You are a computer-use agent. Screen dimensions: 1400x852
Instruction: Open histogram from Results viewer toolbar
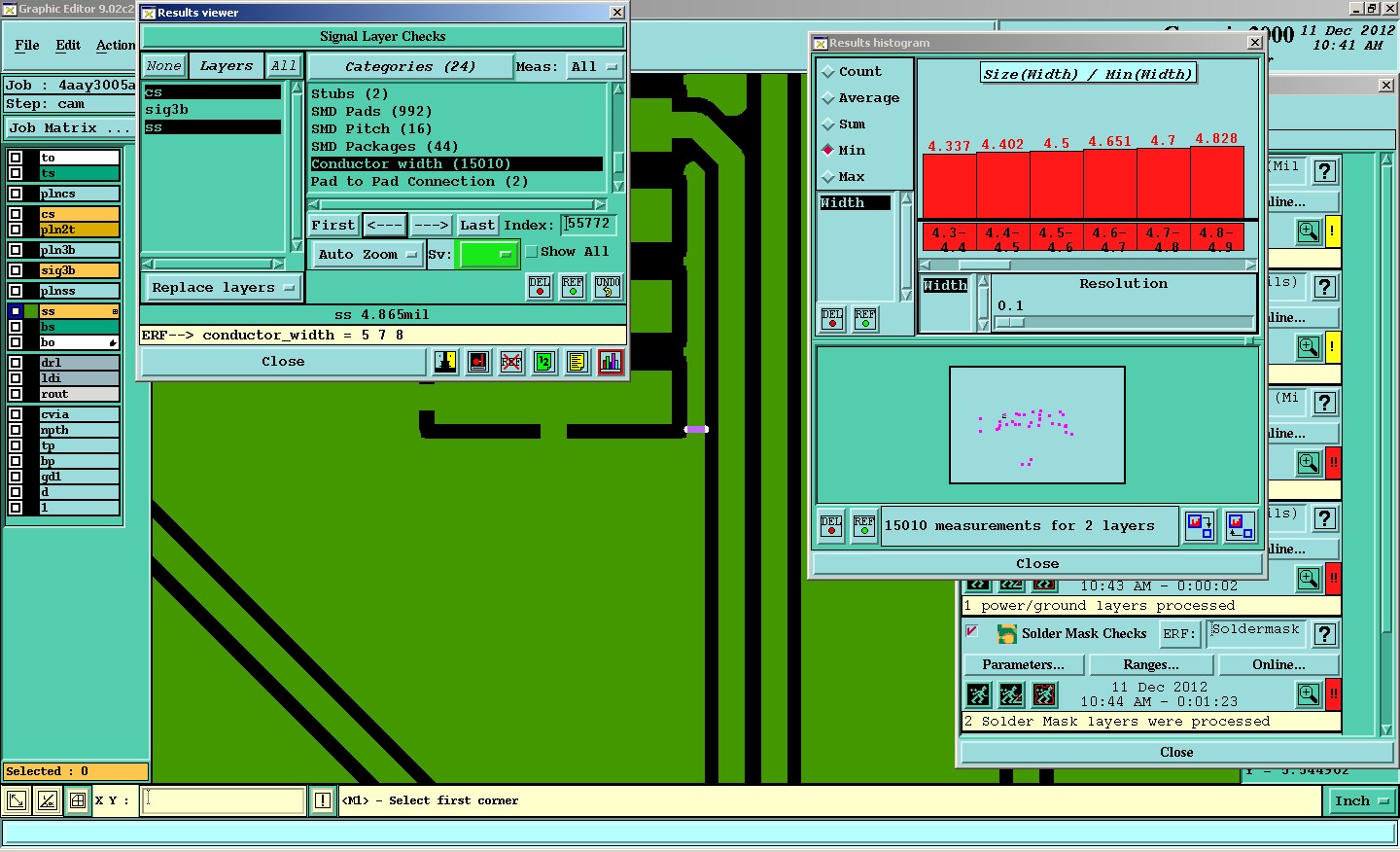tap(611, 362)
